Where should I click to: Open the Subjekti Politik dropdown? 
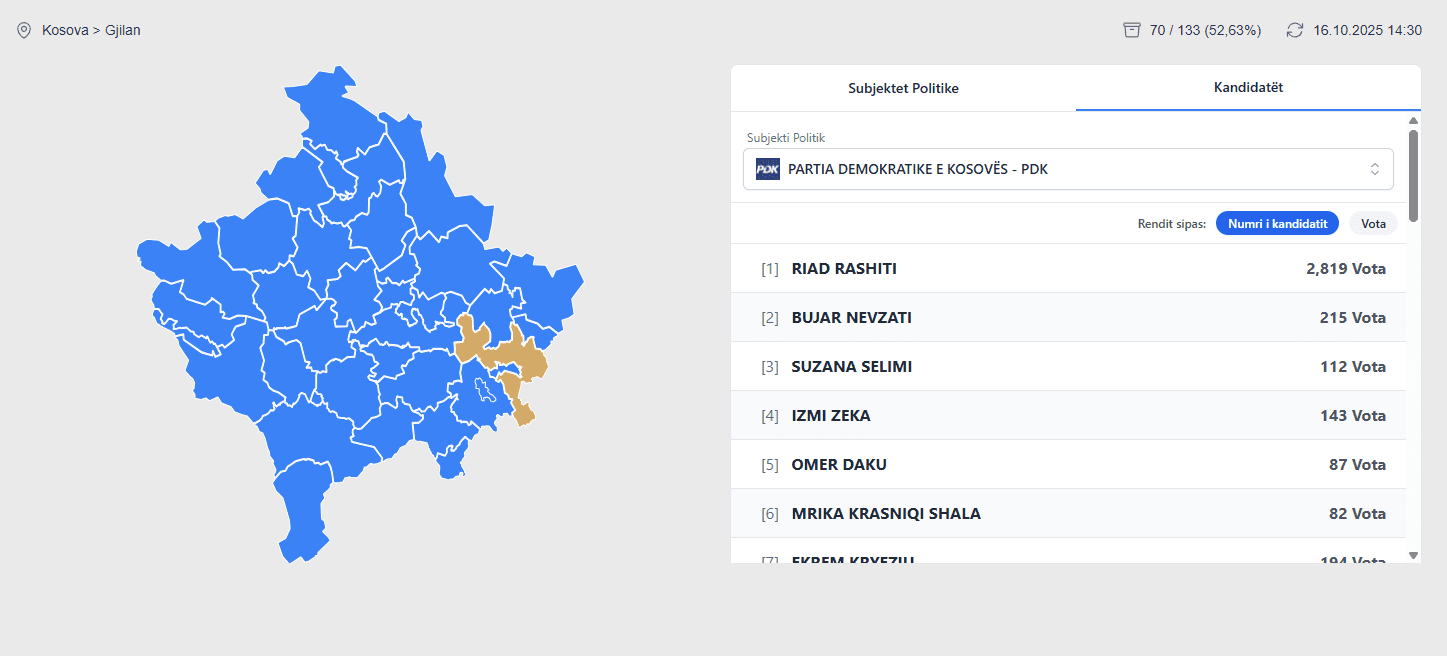click(1067, 169)
